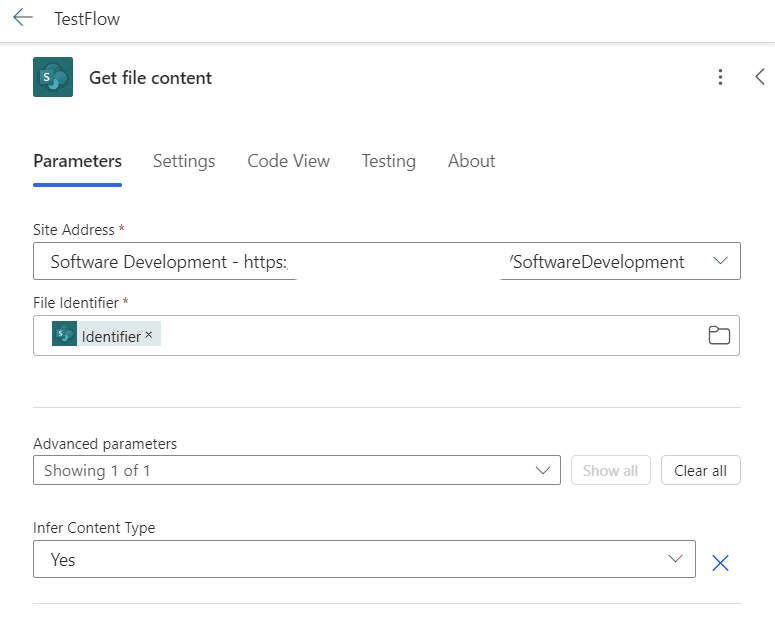Click the SharePoint icon next to Get file content
Viewport: 775px width, 626px height.
point(53,77)
